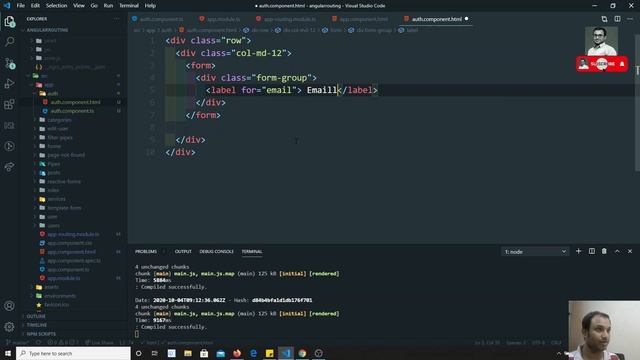
Task: Open the Explorer view in activity bar
Action: (9, 21)
